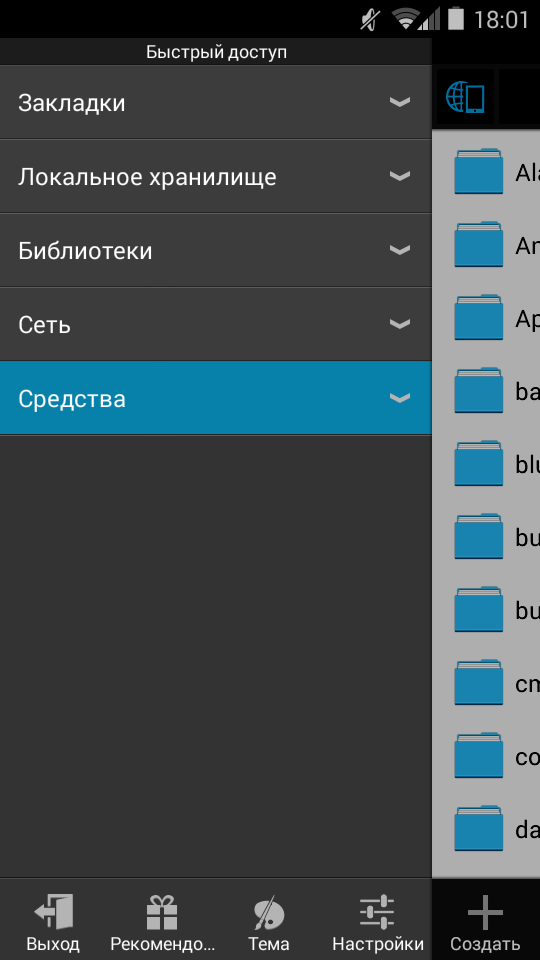Viewport: 540px width, 960px height.
Task: Open the folder icon labeled da
Action: [479, 828]
